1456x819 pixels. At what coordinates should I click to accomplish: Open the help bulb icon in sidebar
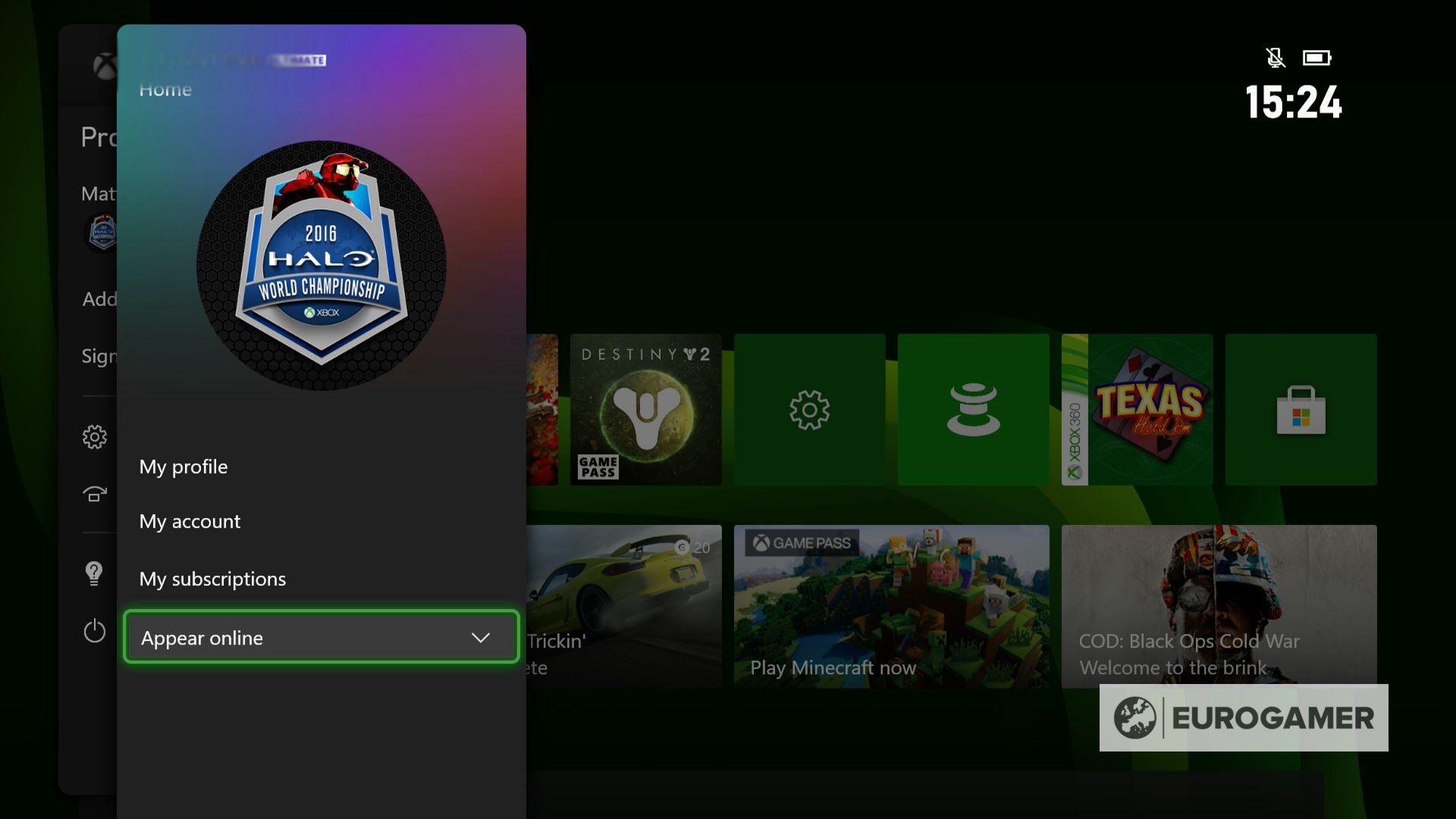tap(94, 573)
